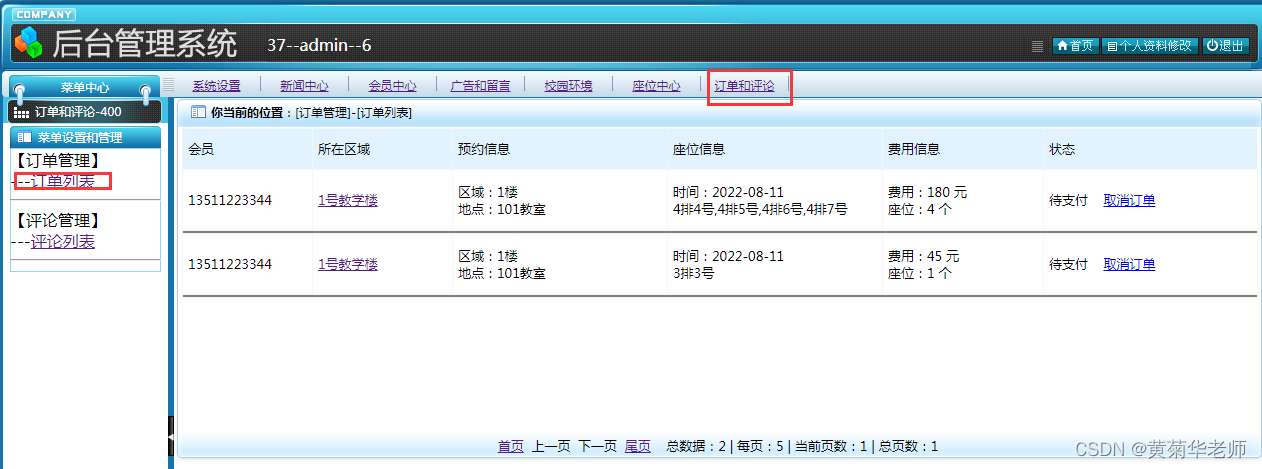
Task: Open 1号教学楼 link in 180 元 row
Action: pyautogui.click(x=348, y=200)
